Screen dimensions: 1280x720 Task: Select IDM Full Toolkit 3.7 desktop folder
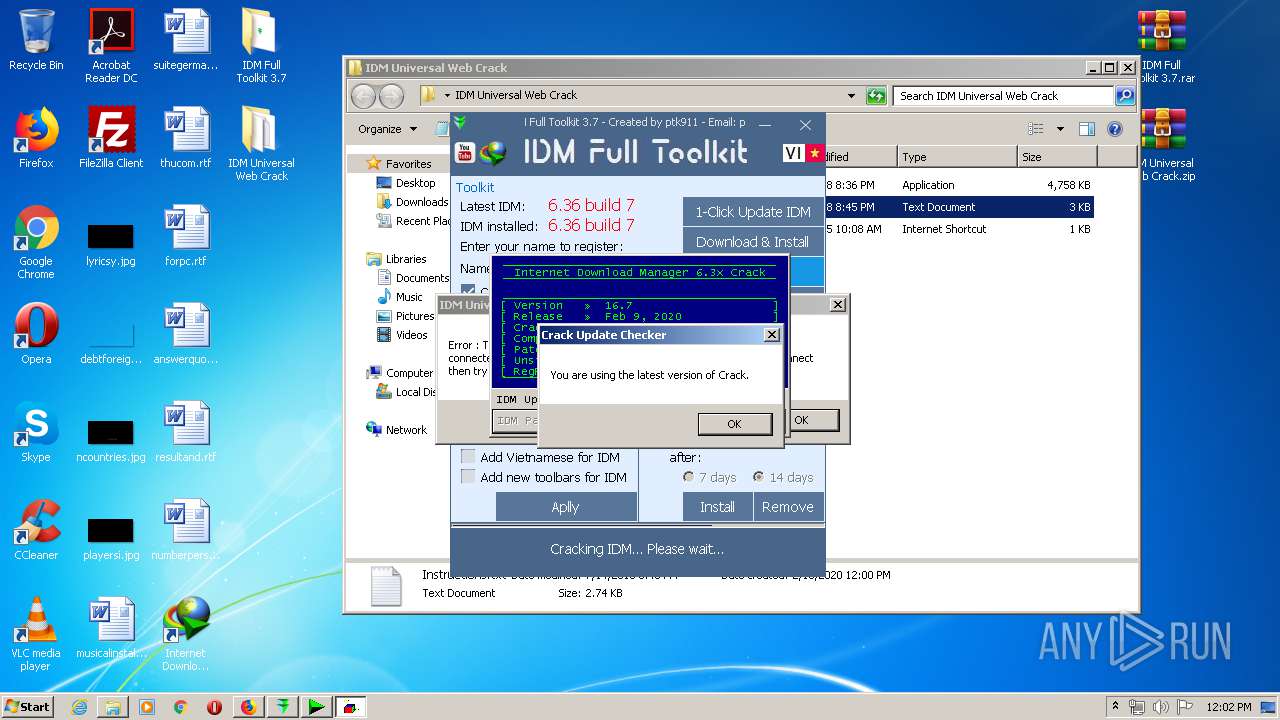coord(261,46)
